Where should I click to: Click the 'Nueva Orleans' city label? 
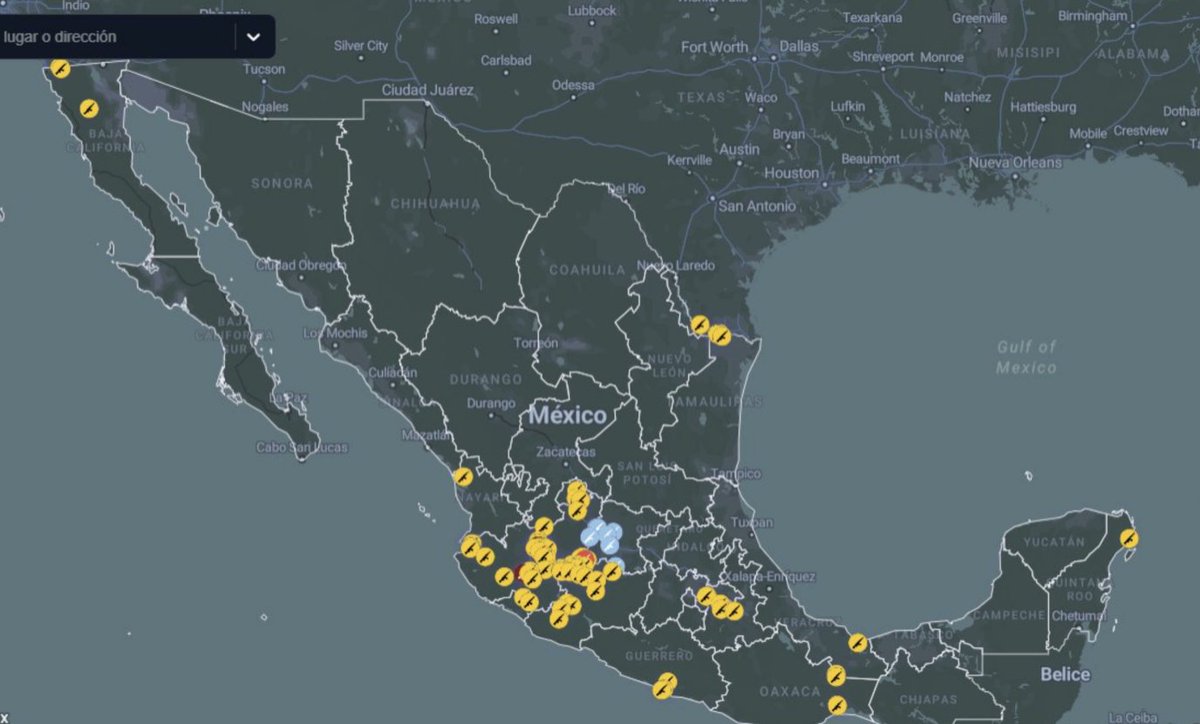point(1015,162)
